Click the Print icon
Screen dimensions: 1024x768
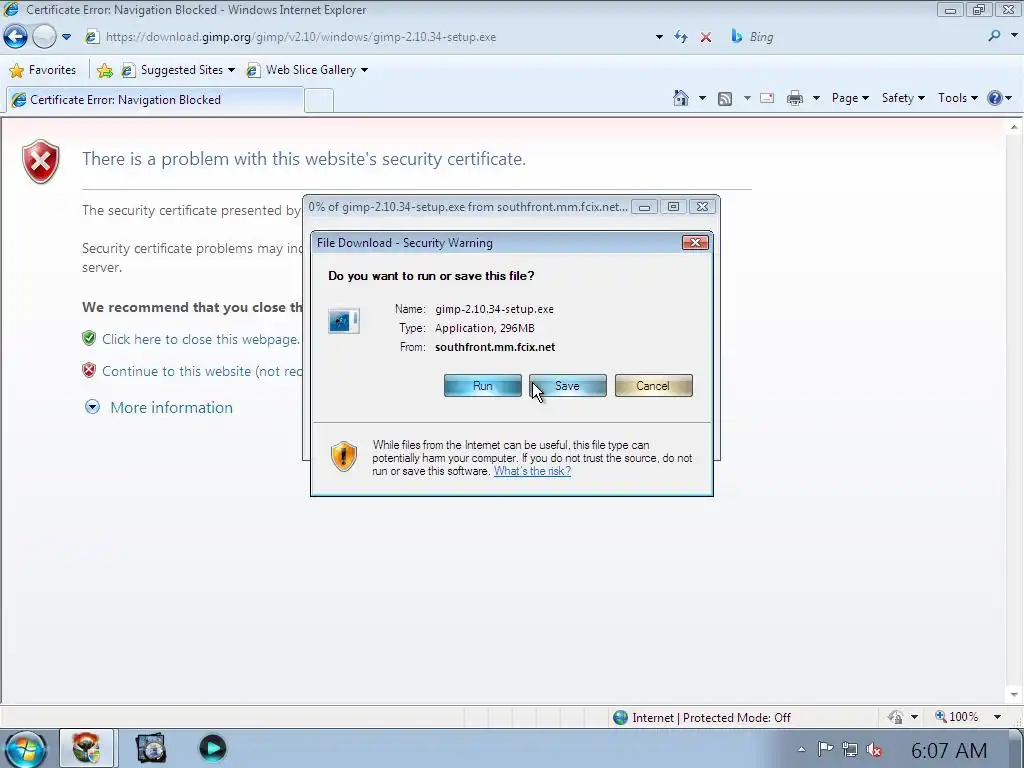(x=795, y=99)
